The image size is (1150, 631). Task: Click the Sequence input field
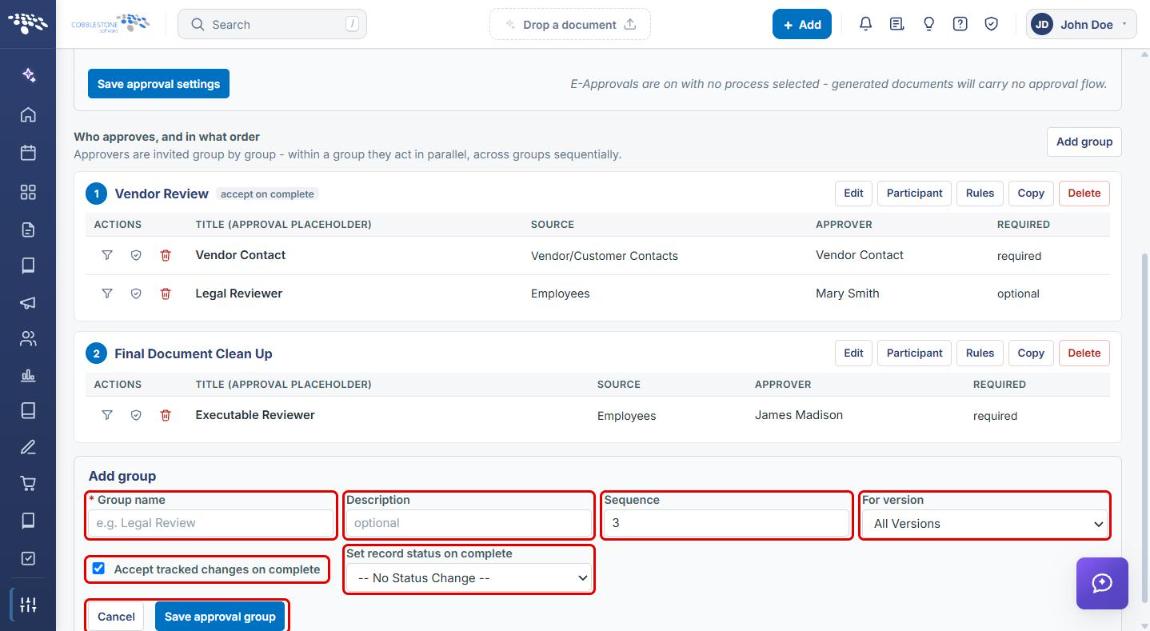pyautogui.click(x=727, y=523)
